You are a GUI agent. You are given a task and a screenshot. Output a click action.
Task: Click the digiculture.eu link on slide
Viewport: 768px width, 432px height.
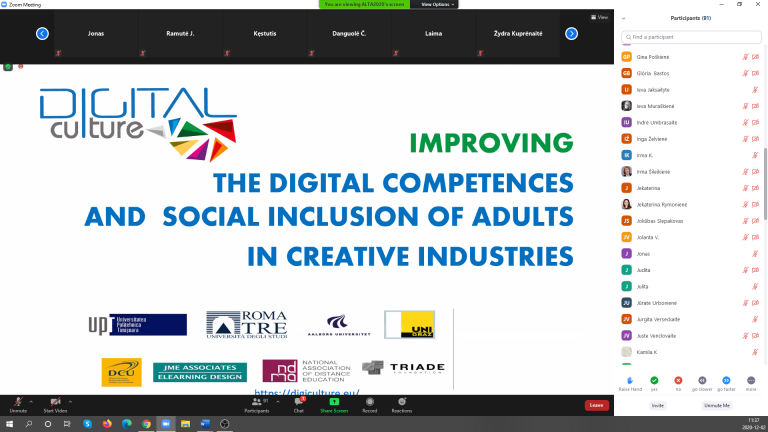307,392
